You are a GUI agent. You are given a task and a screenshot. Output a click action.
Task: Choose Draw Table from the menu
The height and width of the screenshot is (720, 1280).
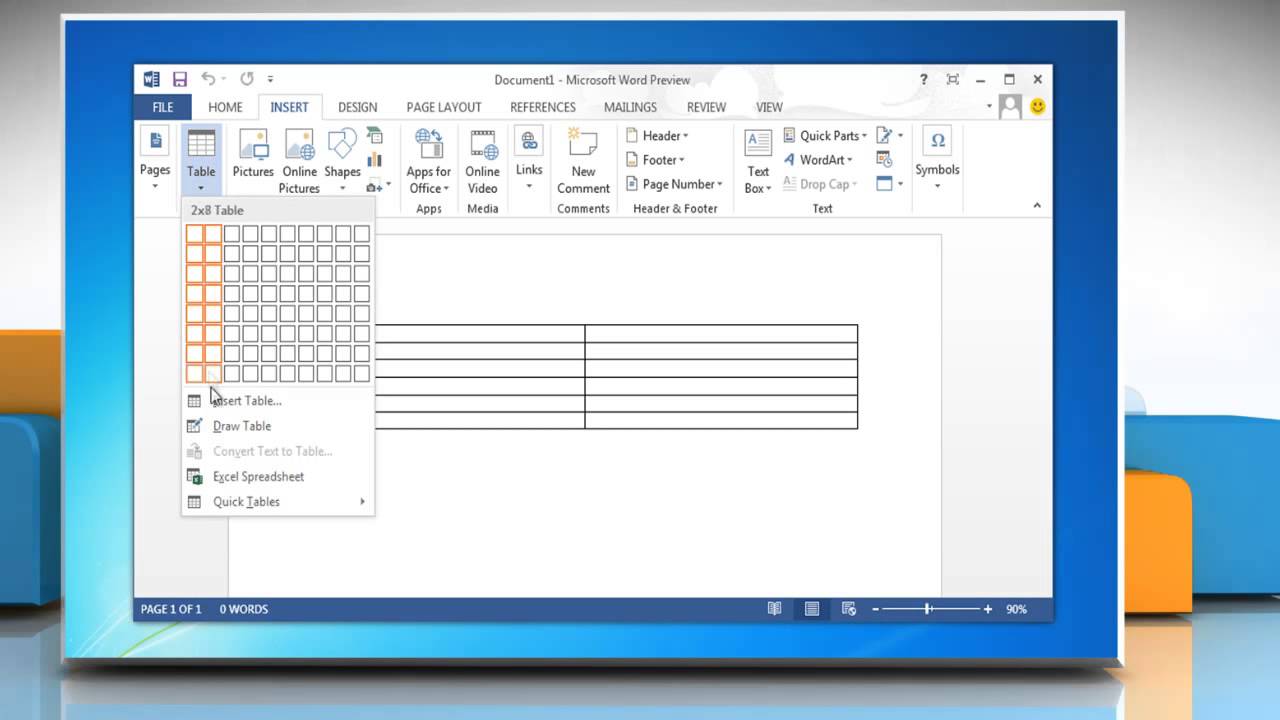pos(278,426)
